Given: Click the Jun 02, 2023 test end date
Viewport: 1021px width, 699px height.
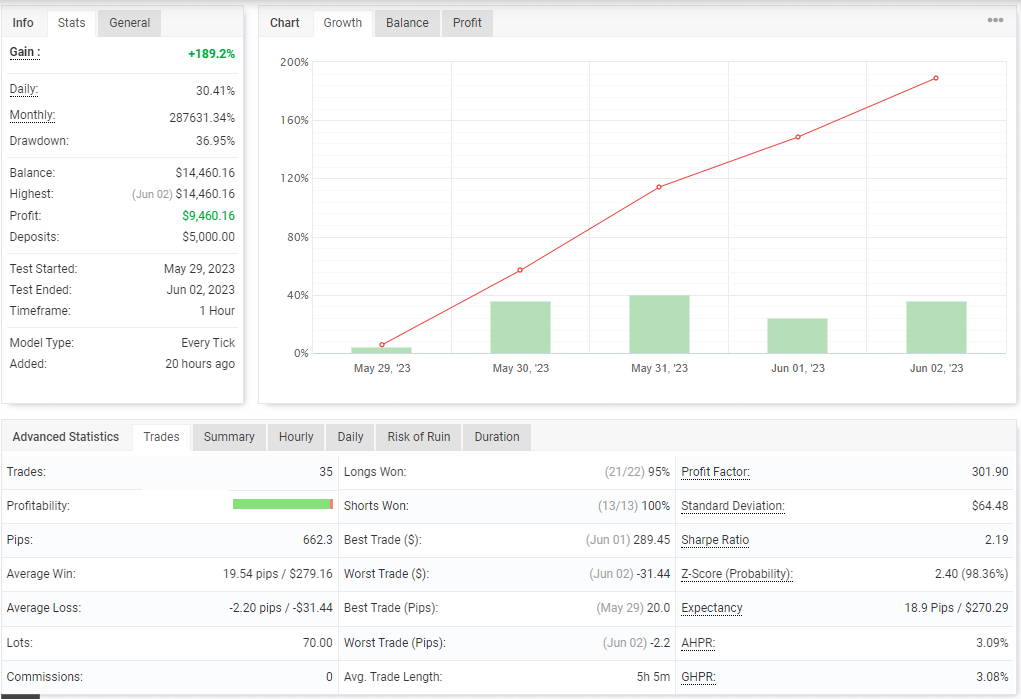Looking at the screenshot, I should [x=201, y=289].
